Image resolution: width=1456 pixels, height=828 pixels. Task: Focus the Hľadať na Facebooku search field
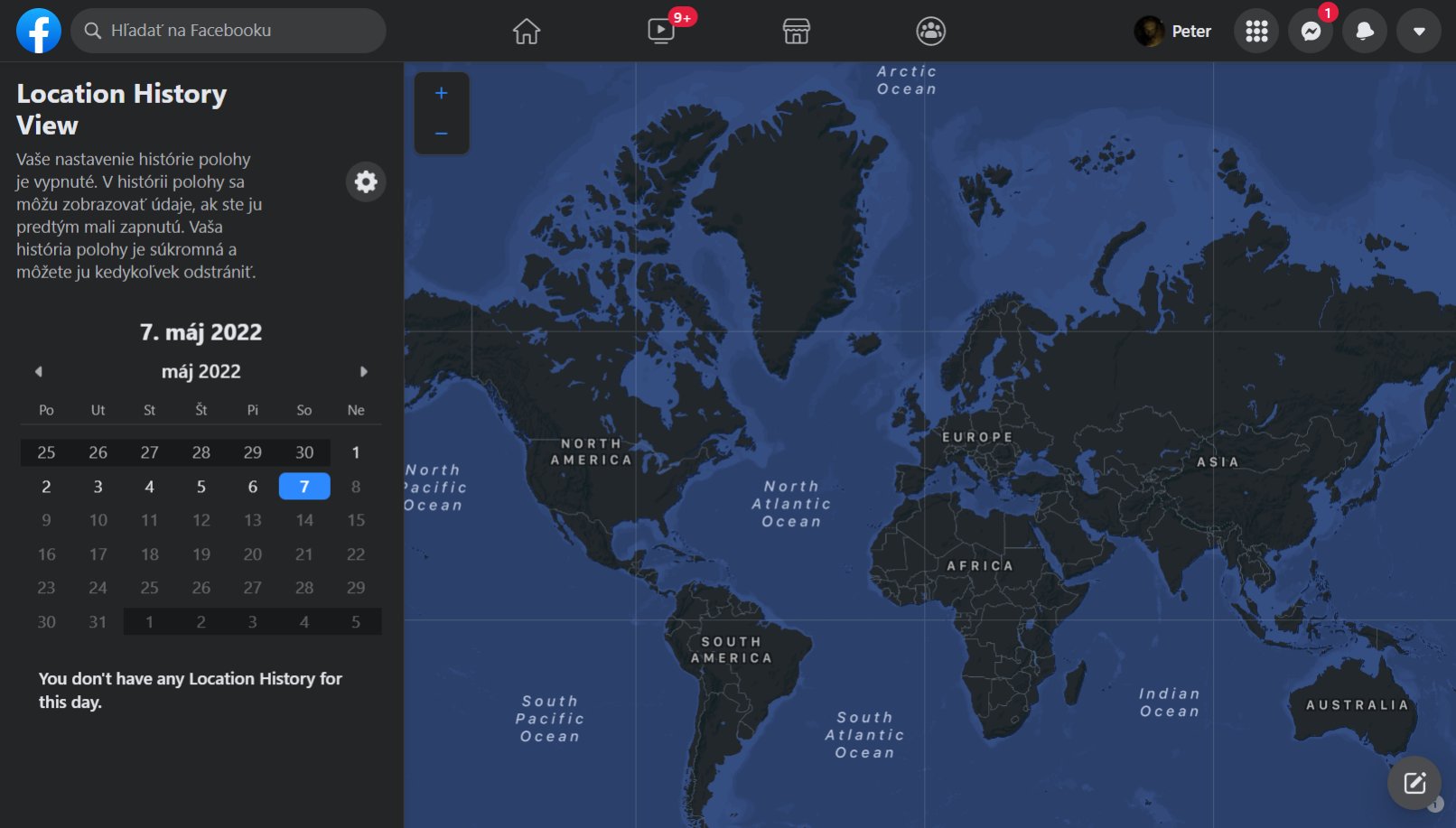229,31
